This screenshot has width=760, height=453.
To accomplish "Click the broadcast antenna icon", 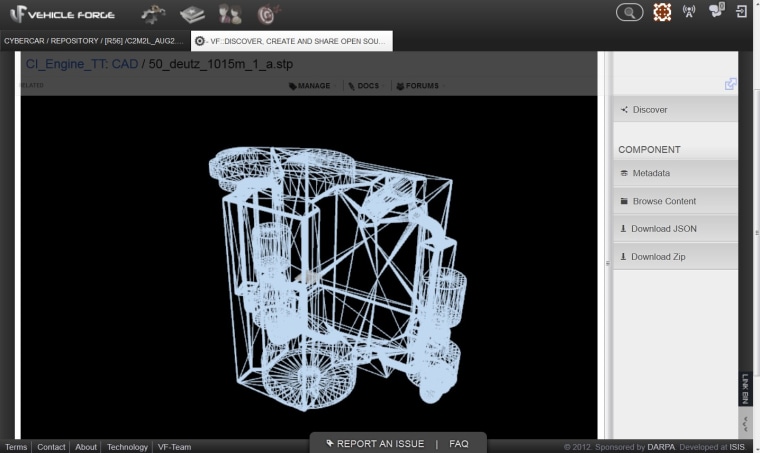I will (689, 12).
